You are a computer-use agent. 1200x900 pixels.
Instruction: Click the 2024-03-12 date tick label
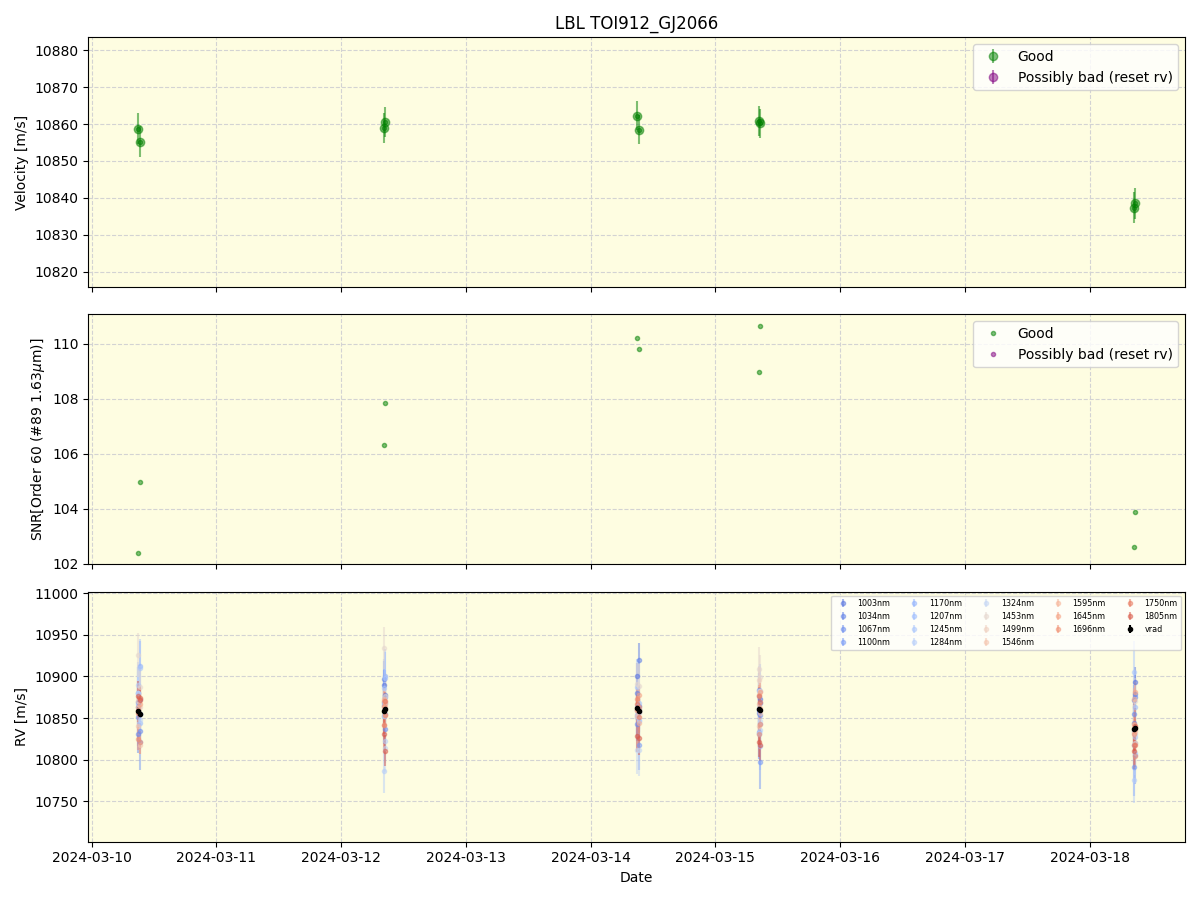click(341, 857)
